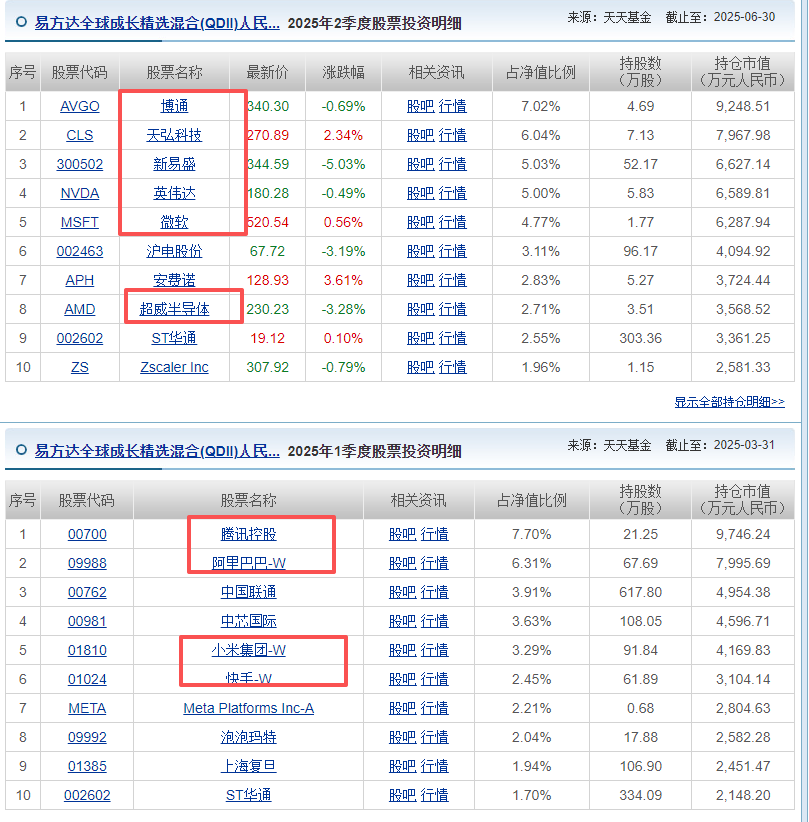809x822 pixels.
Task: Open stock code 09988 link
Action: tap(87, 563)
